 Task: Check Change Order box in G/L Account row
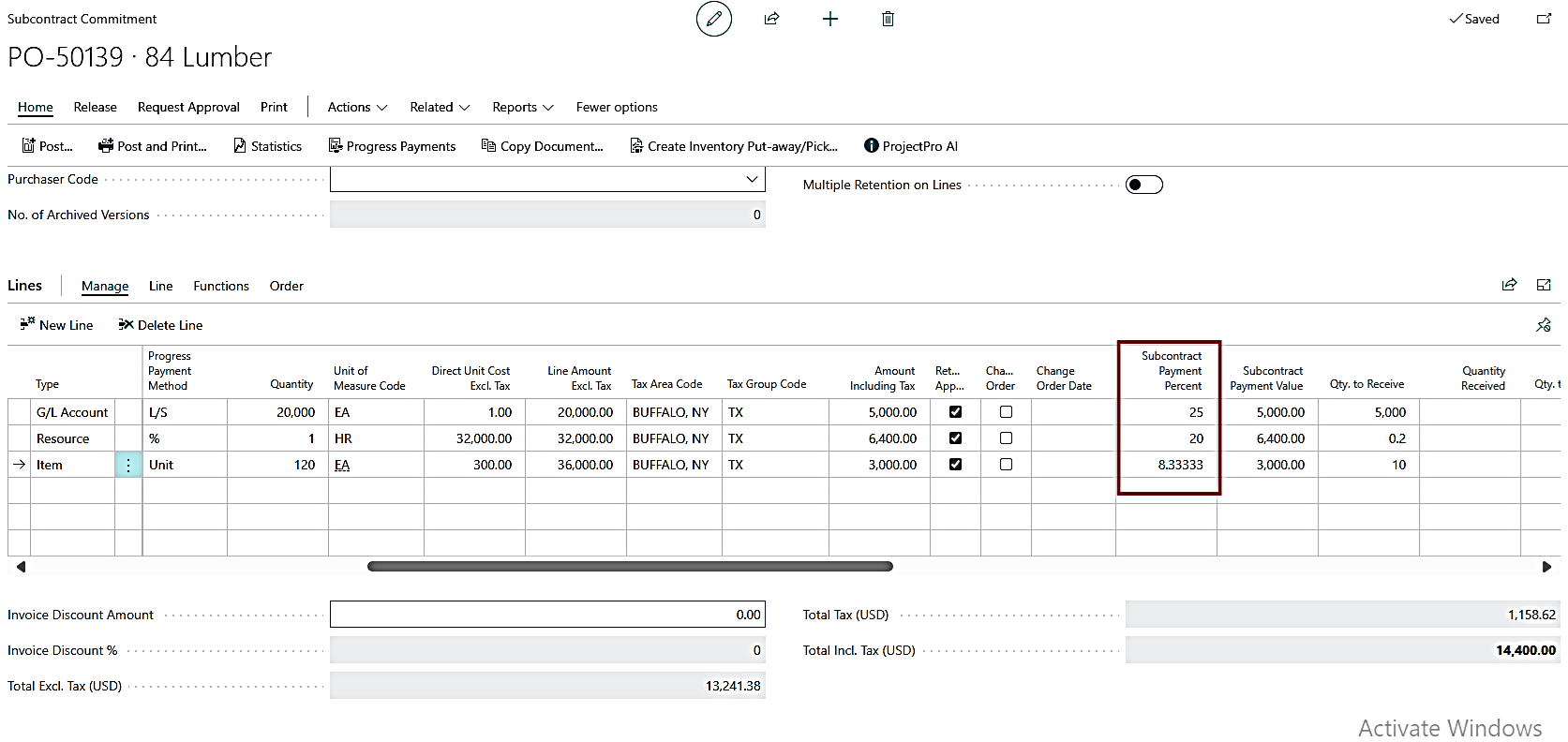(x=1006, y=411)
